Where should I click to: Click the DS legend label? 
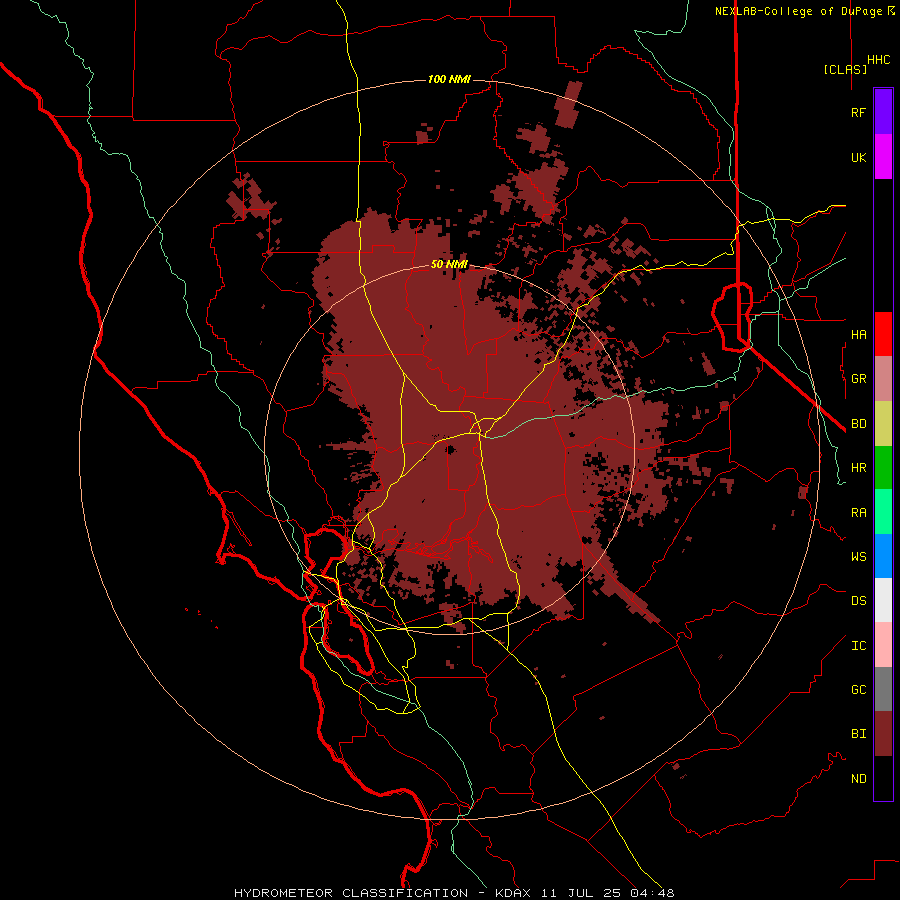pos(858,600)
